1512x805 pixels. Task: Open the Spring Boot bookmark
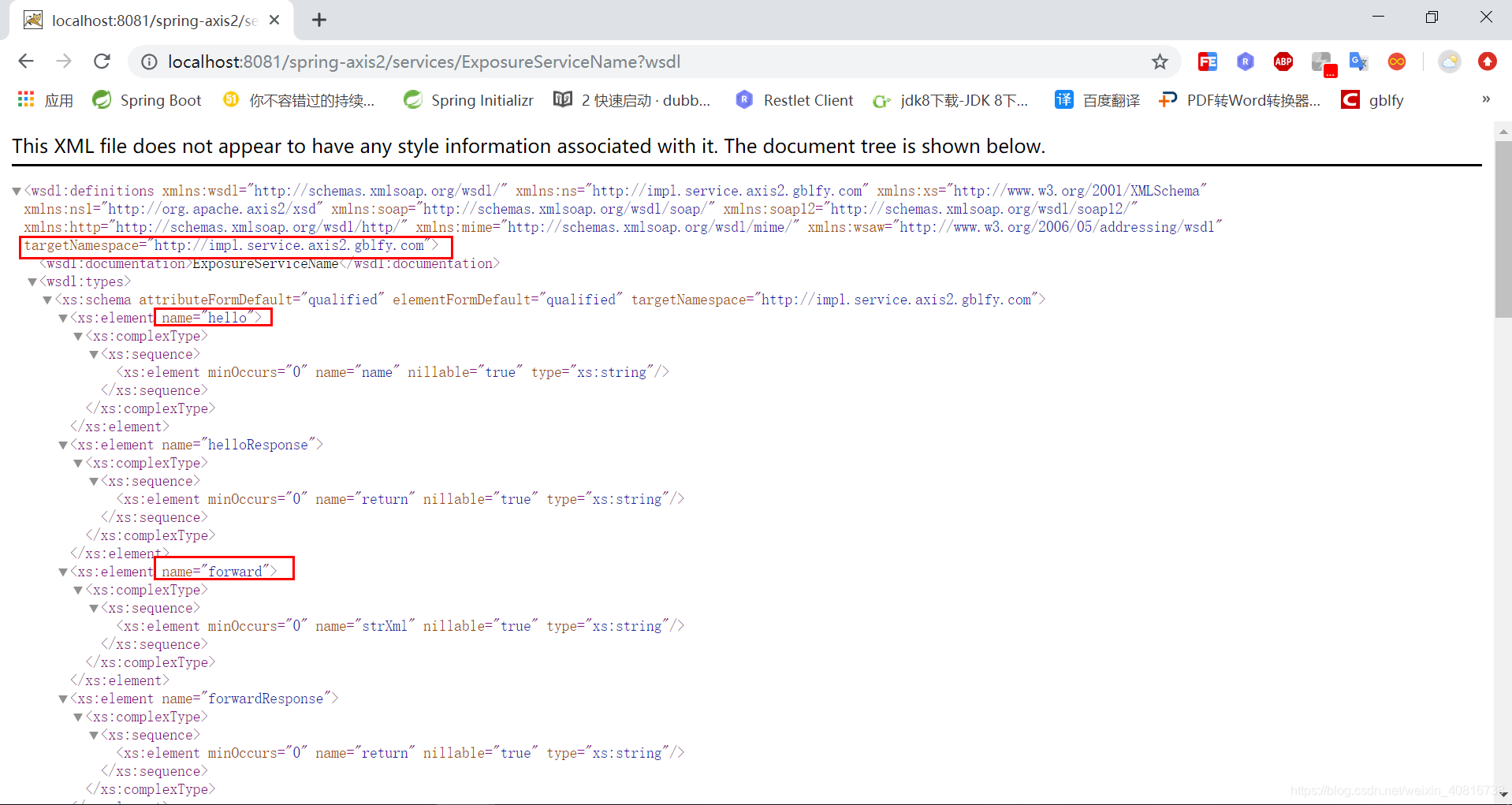click(147, 100)
